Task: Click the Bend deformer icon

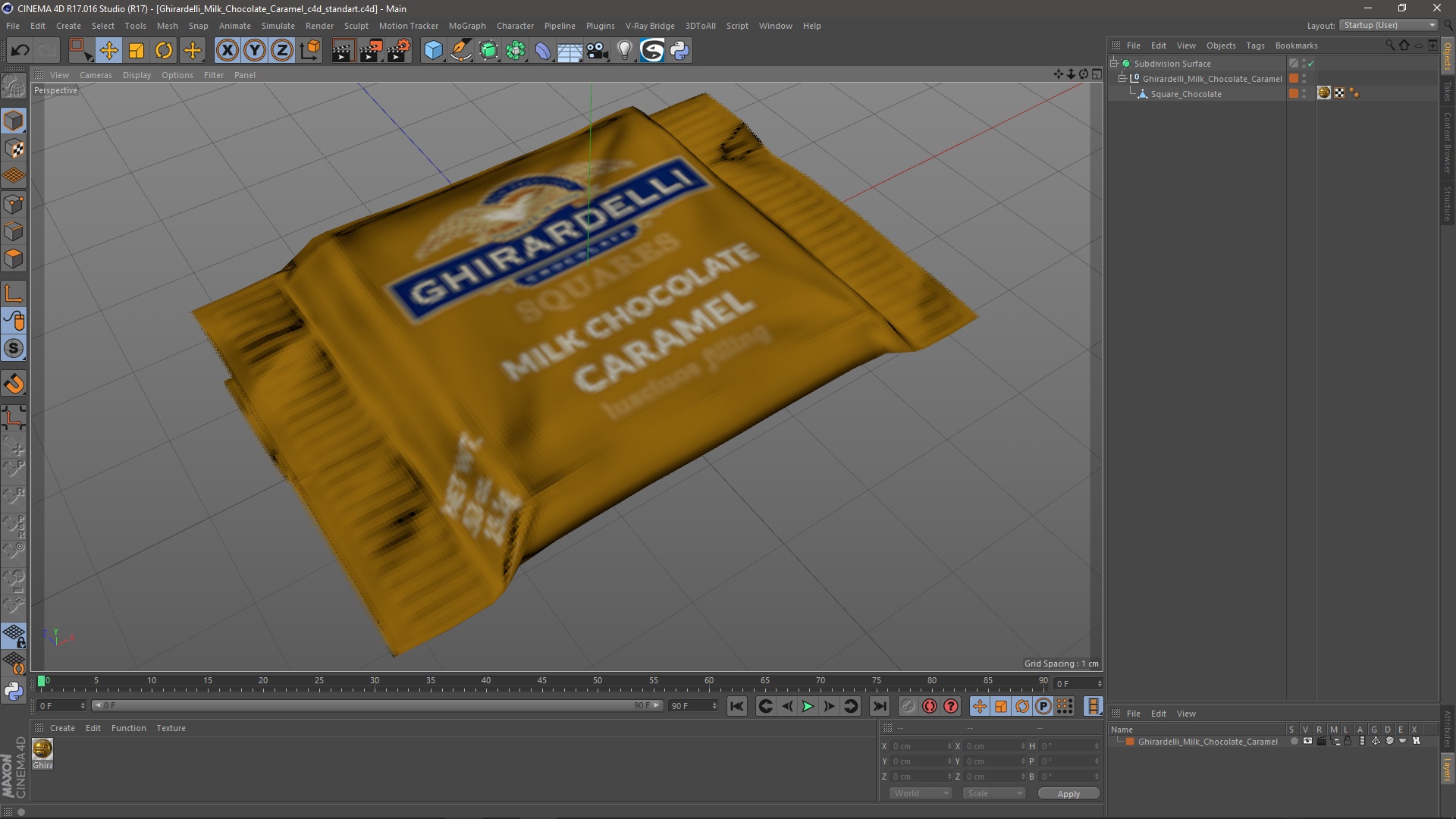Action: [543, 51]
